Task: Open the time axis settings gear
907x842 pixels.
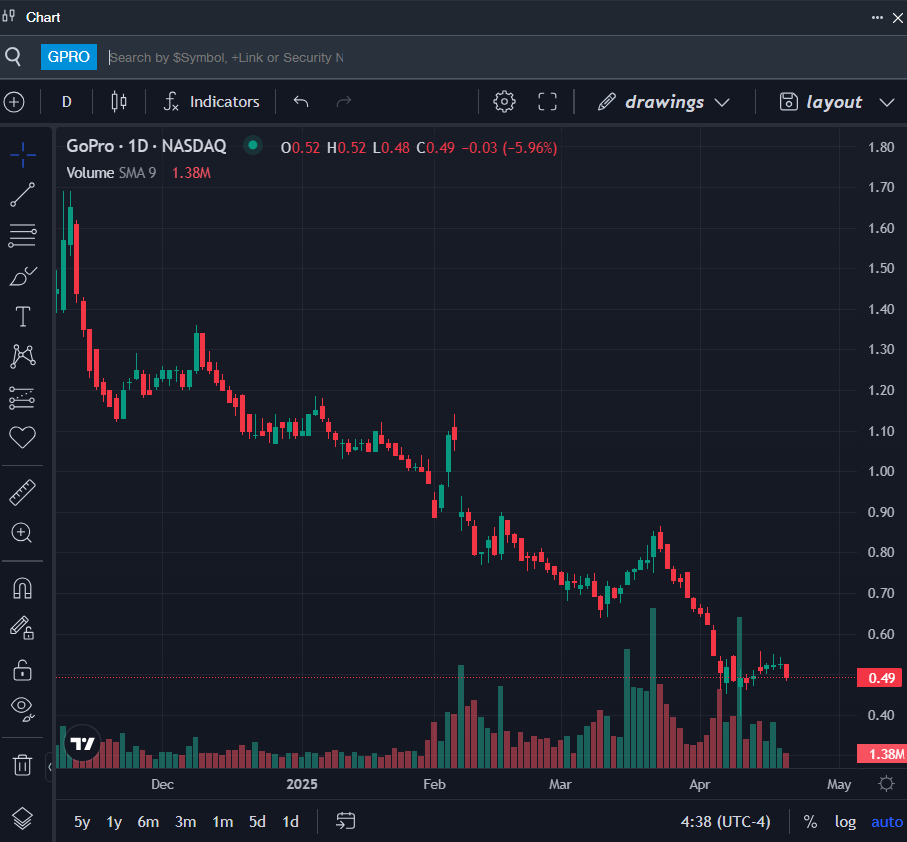Action: click(x=886, y=784)
